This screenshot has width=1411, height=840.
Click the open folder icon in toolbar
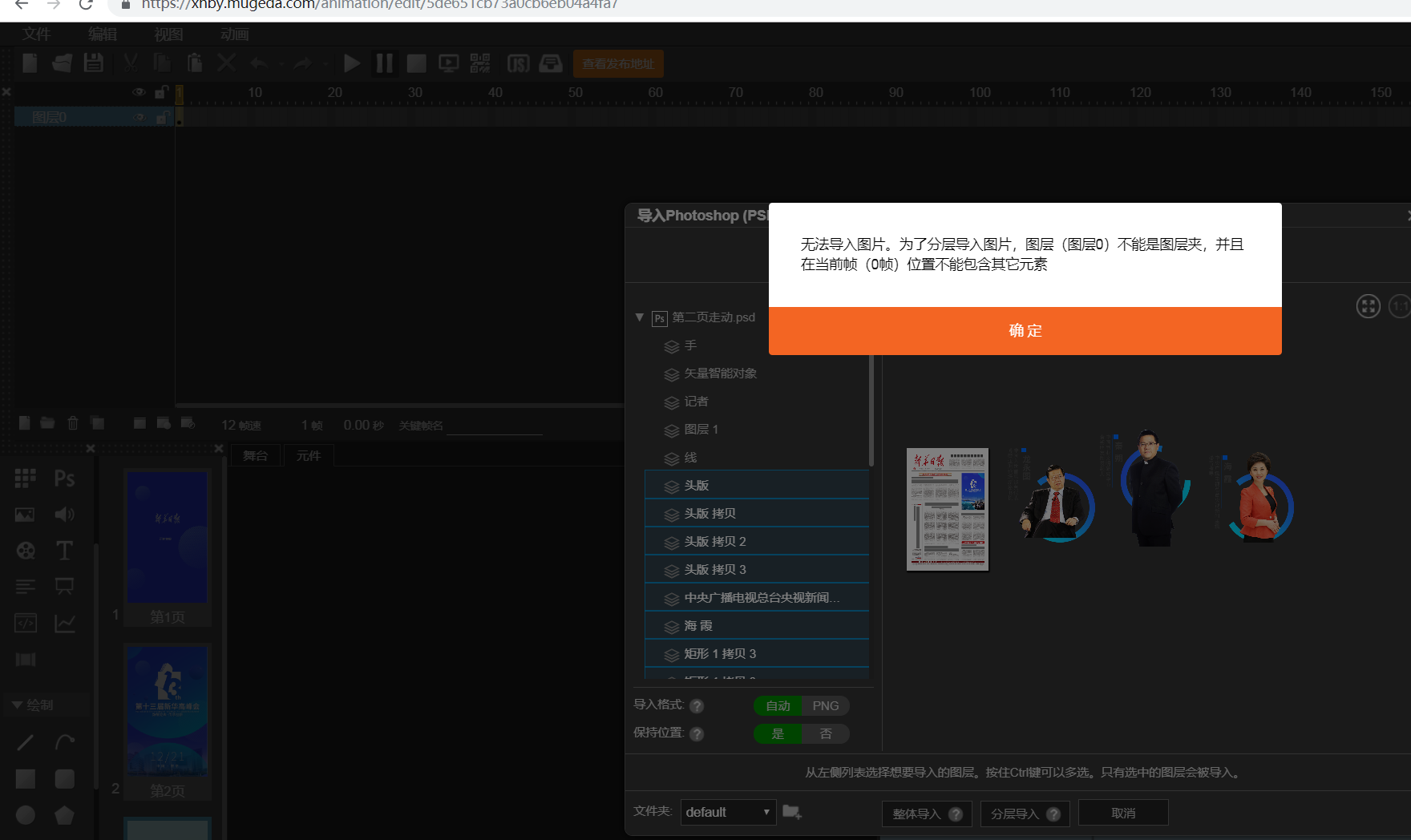62,63
